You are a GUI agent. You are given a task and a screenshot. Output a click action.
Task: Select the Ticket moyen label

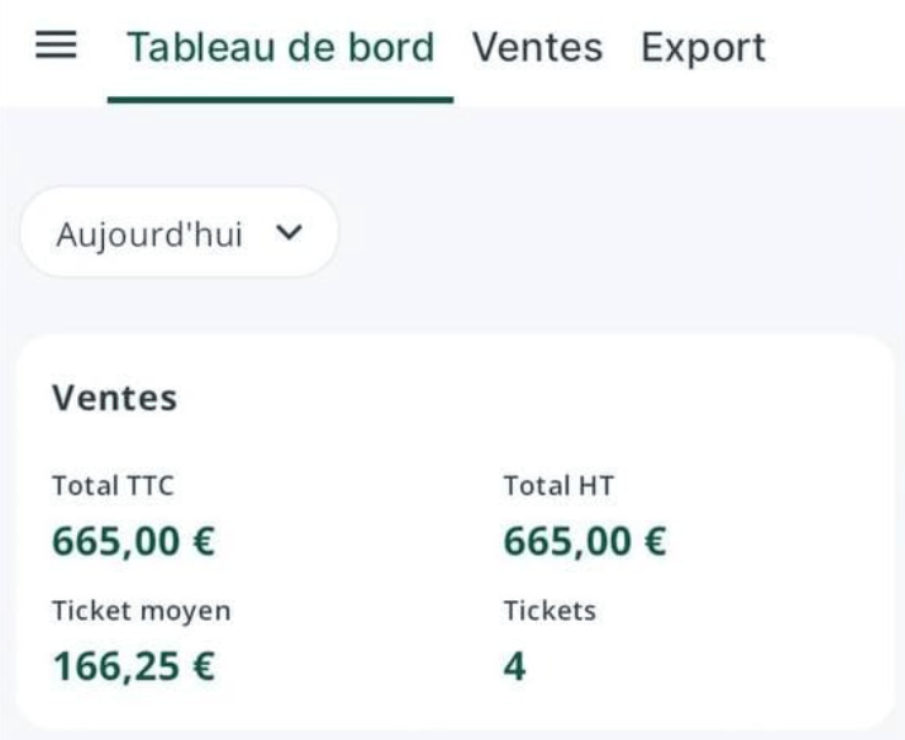coord(140,610)
